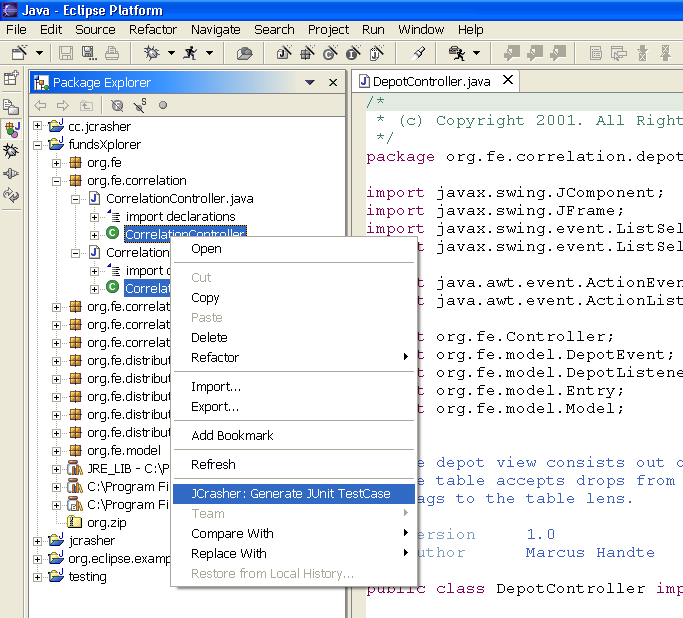Choose Import... in the context menu
The image size is (683, 618).
[294, 387]
